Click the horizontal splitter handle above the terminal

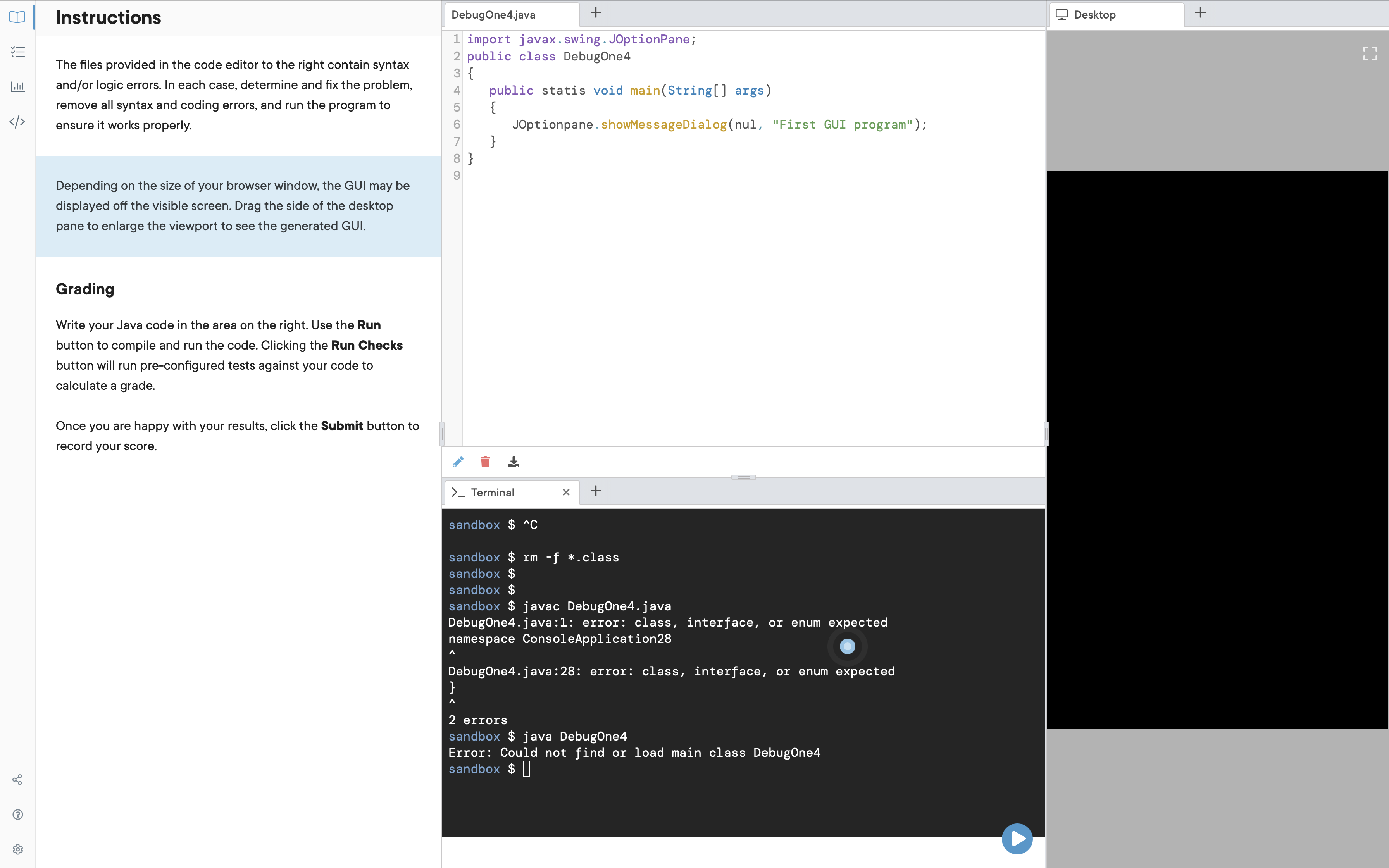(743, 477)
